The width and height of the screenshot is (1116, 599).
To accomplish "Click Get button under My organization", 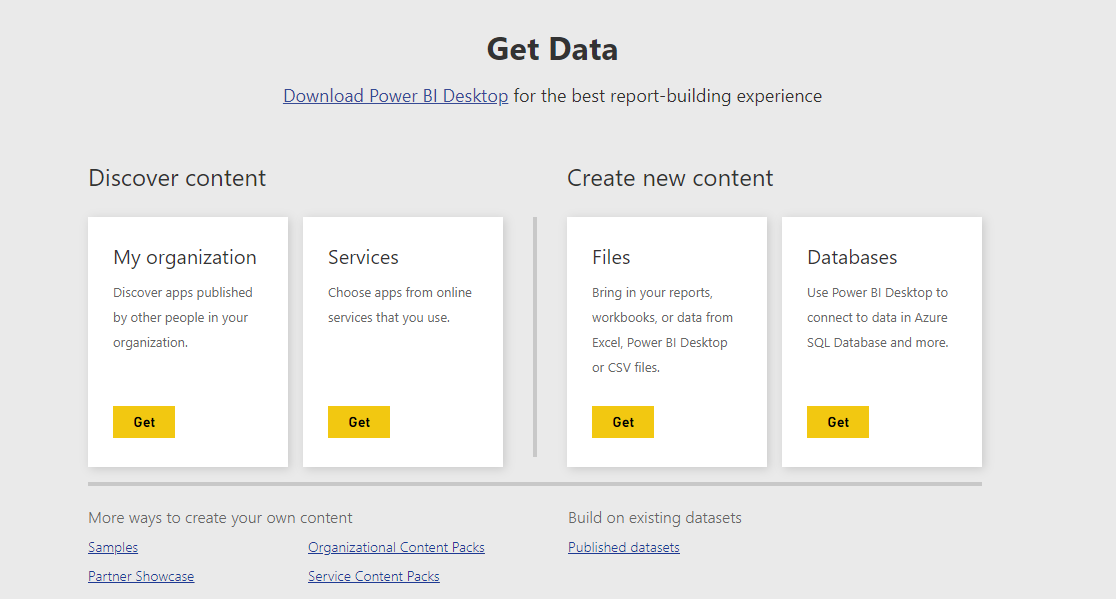I will tap(144, 422).
